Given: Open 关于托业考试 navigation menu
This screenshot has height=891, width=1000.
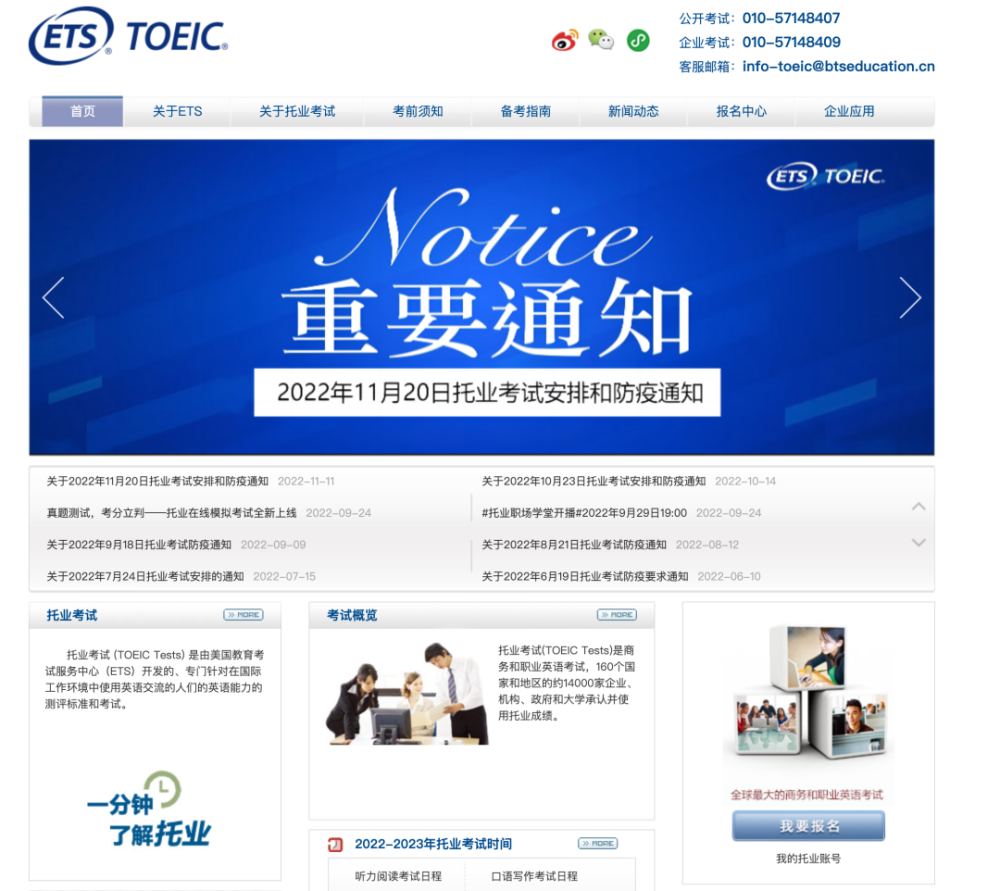Looking at the screenshot, I should click(x=297, y=112).
